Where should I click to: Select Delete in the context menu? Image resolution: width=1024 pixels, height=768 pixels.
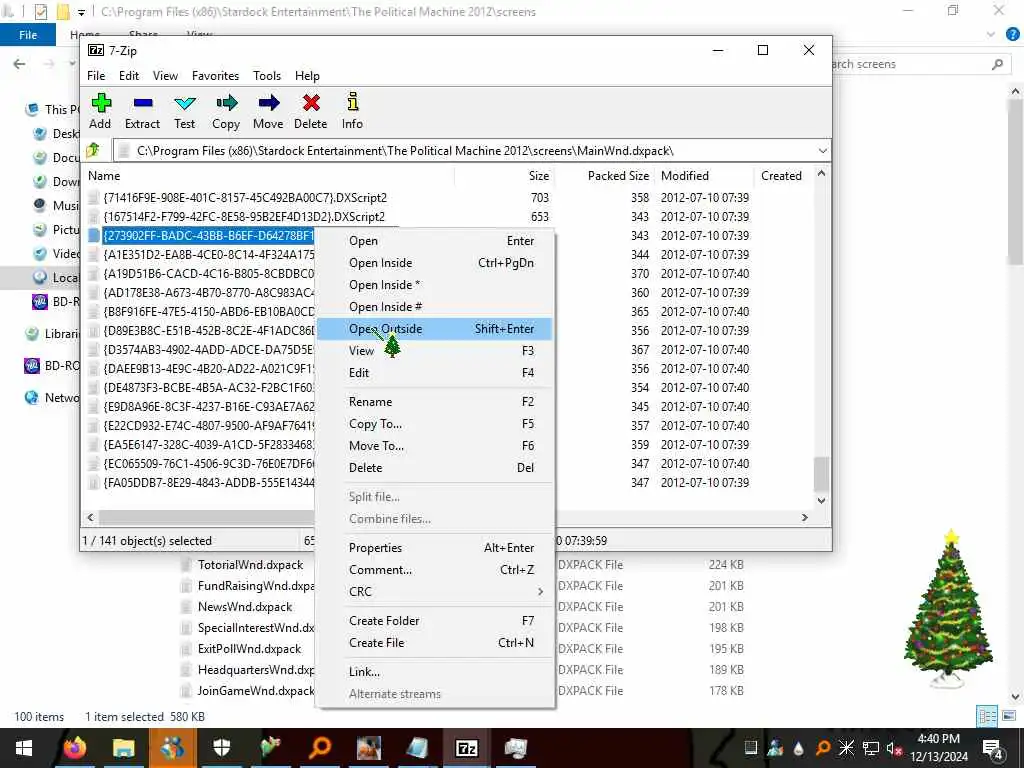[434, 468]
